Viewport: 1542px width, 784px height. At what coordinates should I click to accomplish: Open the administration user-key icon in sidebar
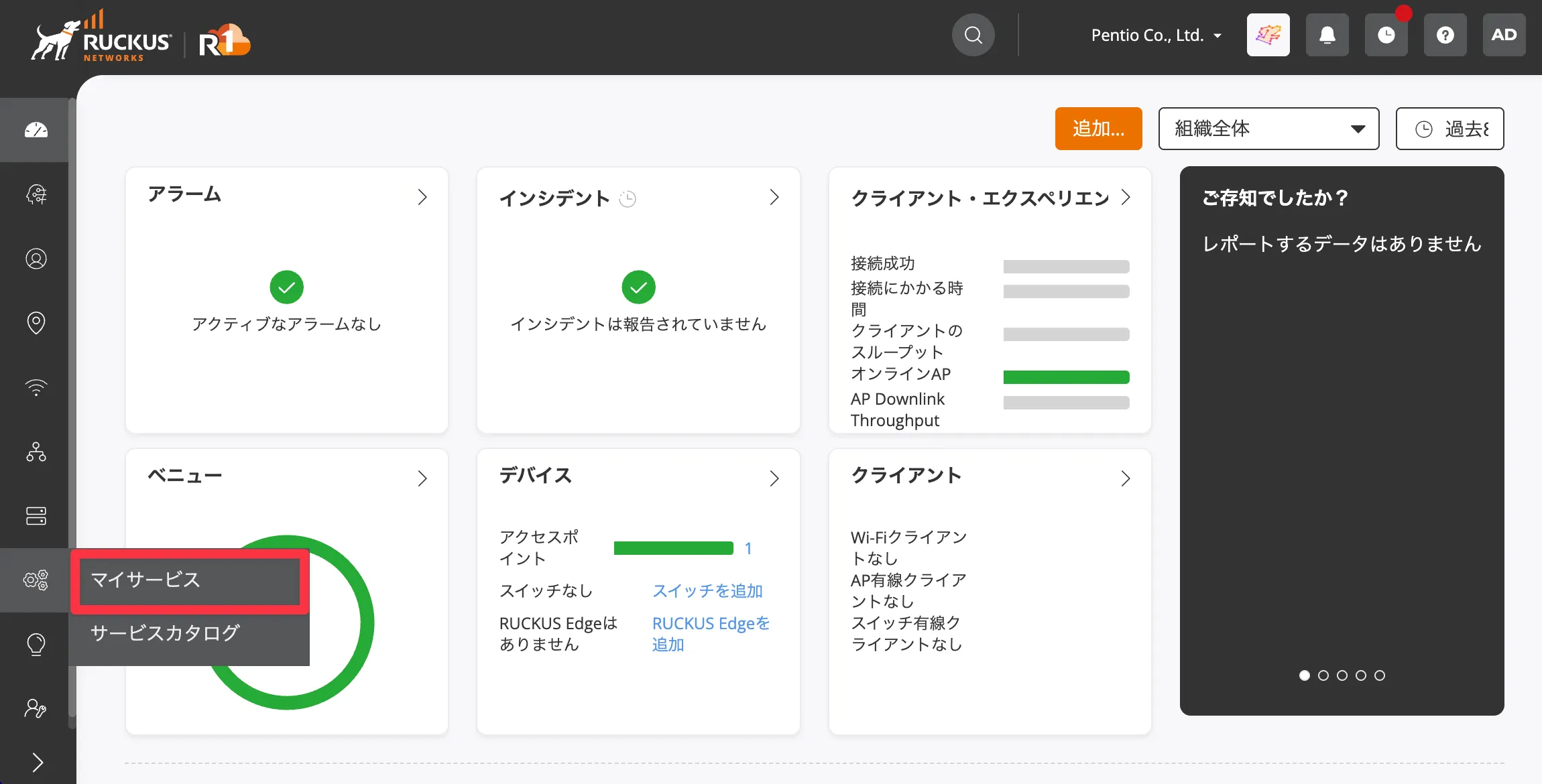point(36,708)
